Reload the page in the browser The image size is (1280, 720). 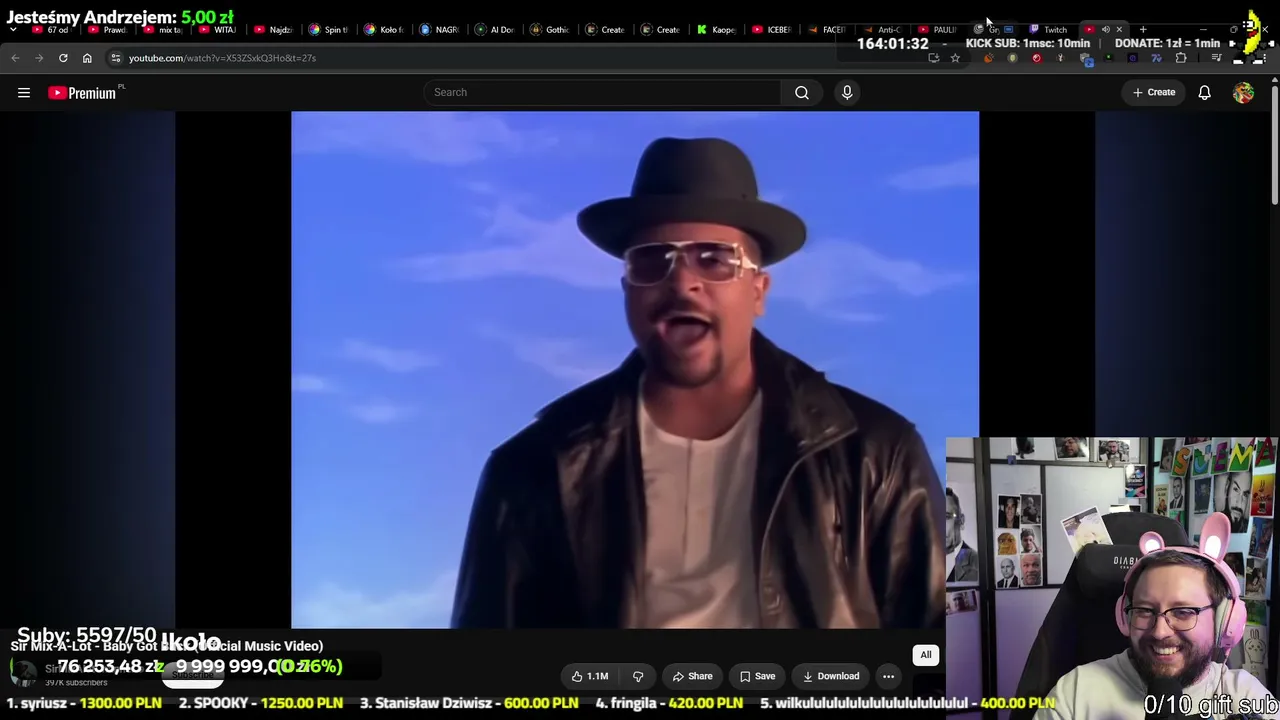pos(63,58)
